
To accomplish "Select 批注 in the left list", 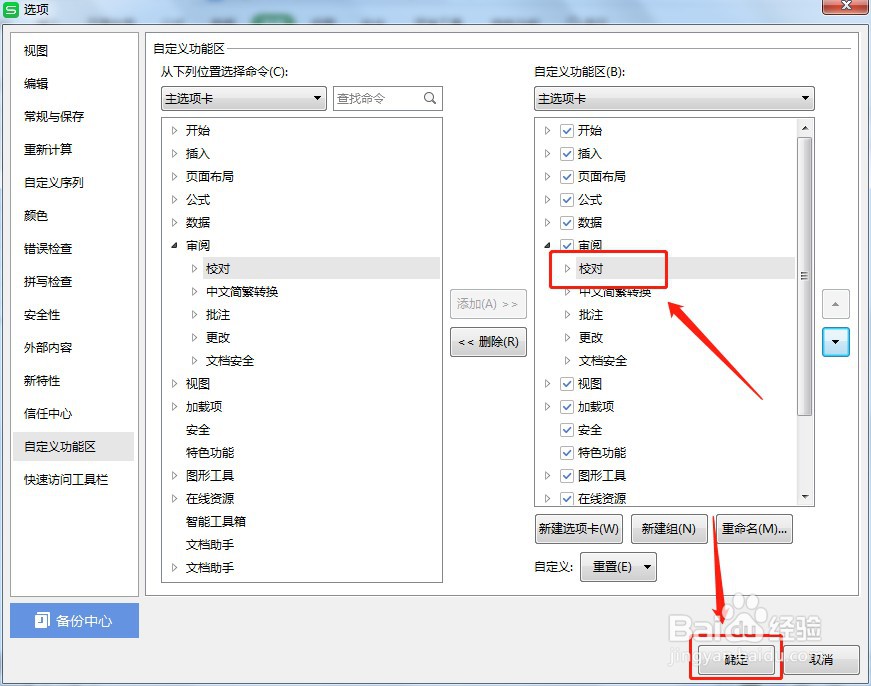I will point(218,315).
